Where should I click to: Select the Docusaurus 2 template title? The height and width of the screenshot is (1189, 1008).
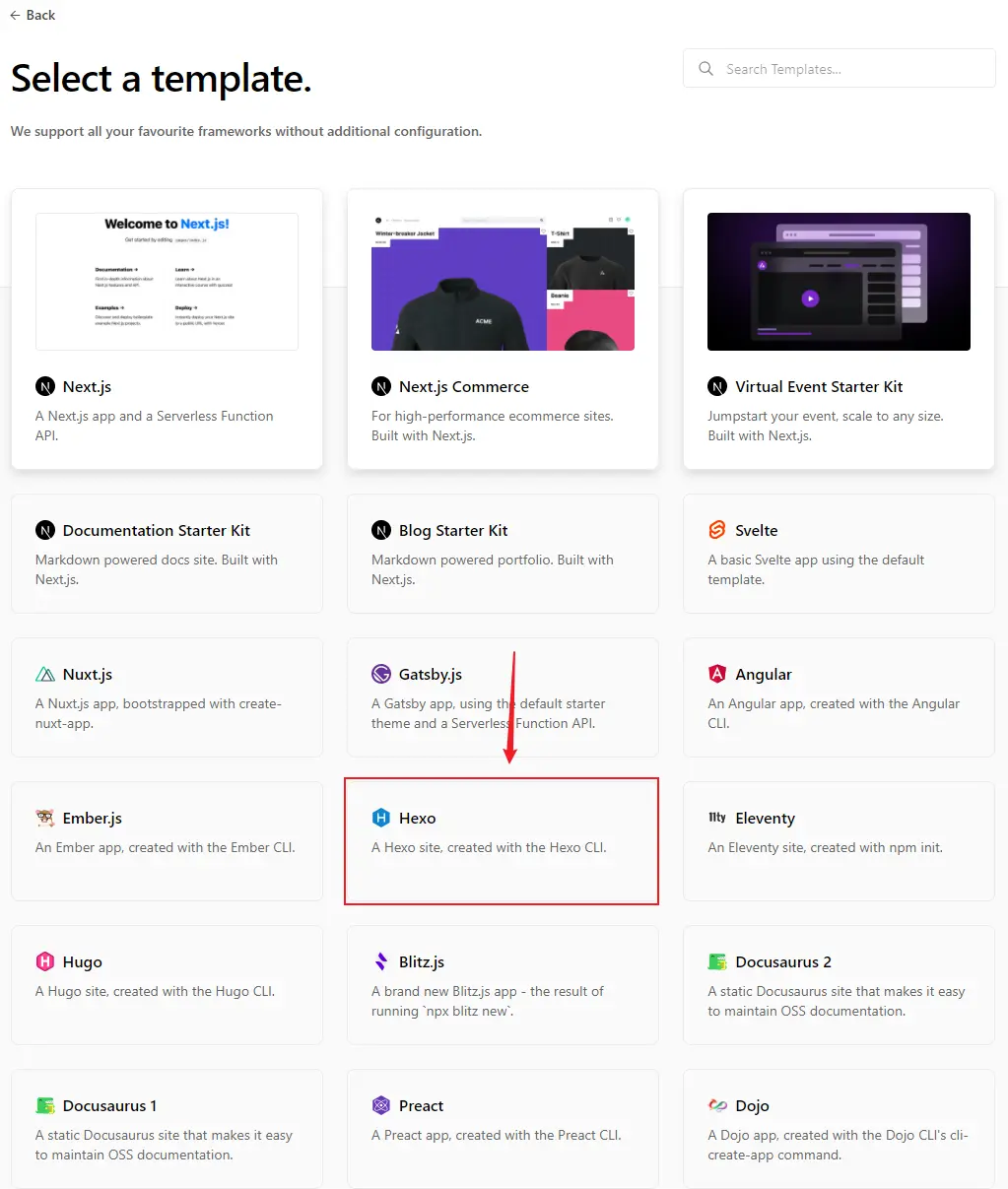coord(783,961)
